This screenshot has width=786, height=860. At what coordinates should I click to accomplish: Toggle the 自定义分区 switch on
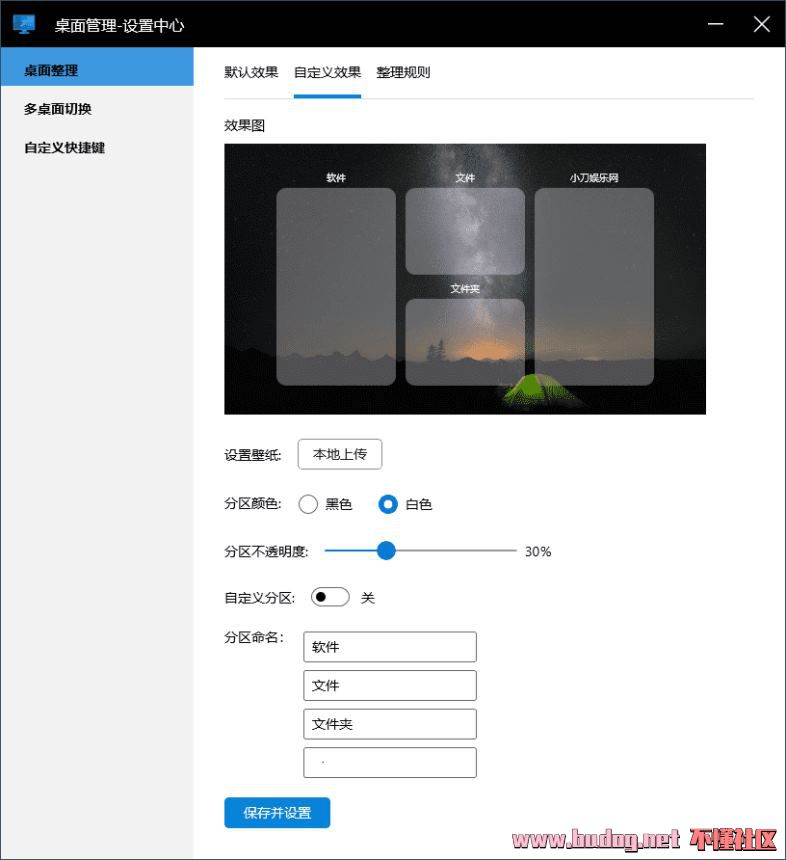tap(330, 597)
